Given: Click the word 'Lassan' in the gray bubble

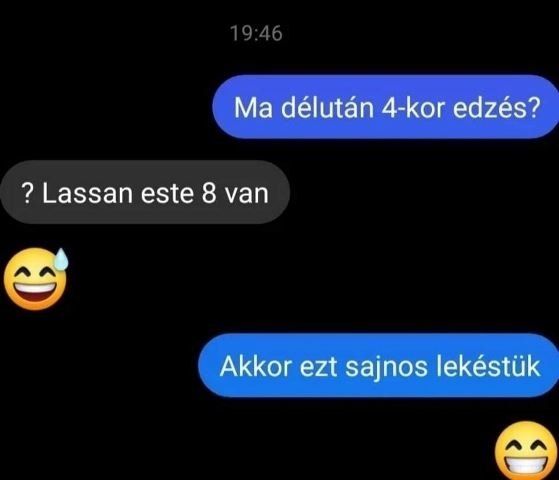Looking at the screenshot, I should [87, 194].
